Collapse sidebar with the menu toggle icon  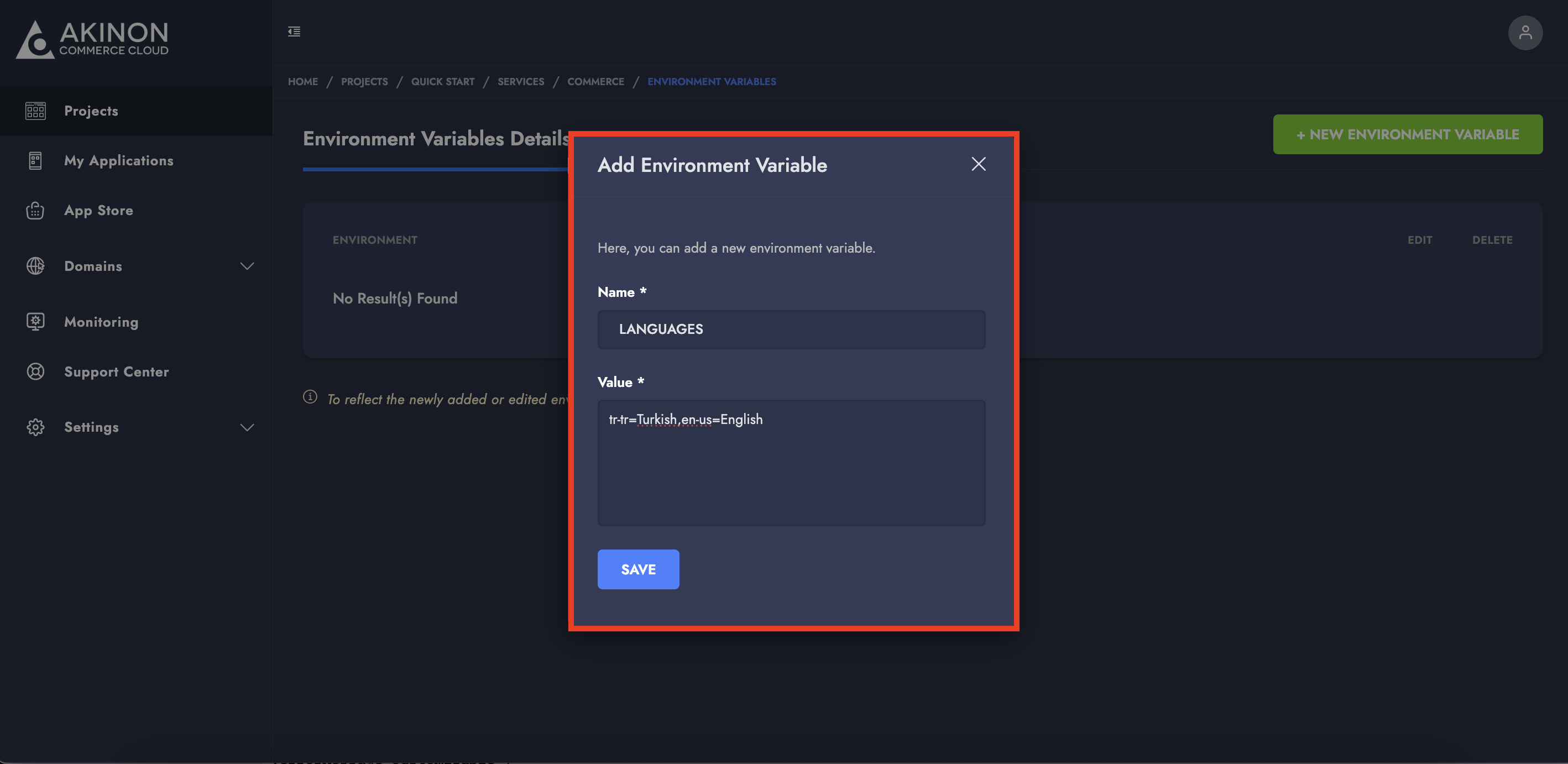(x=294, y=32)
